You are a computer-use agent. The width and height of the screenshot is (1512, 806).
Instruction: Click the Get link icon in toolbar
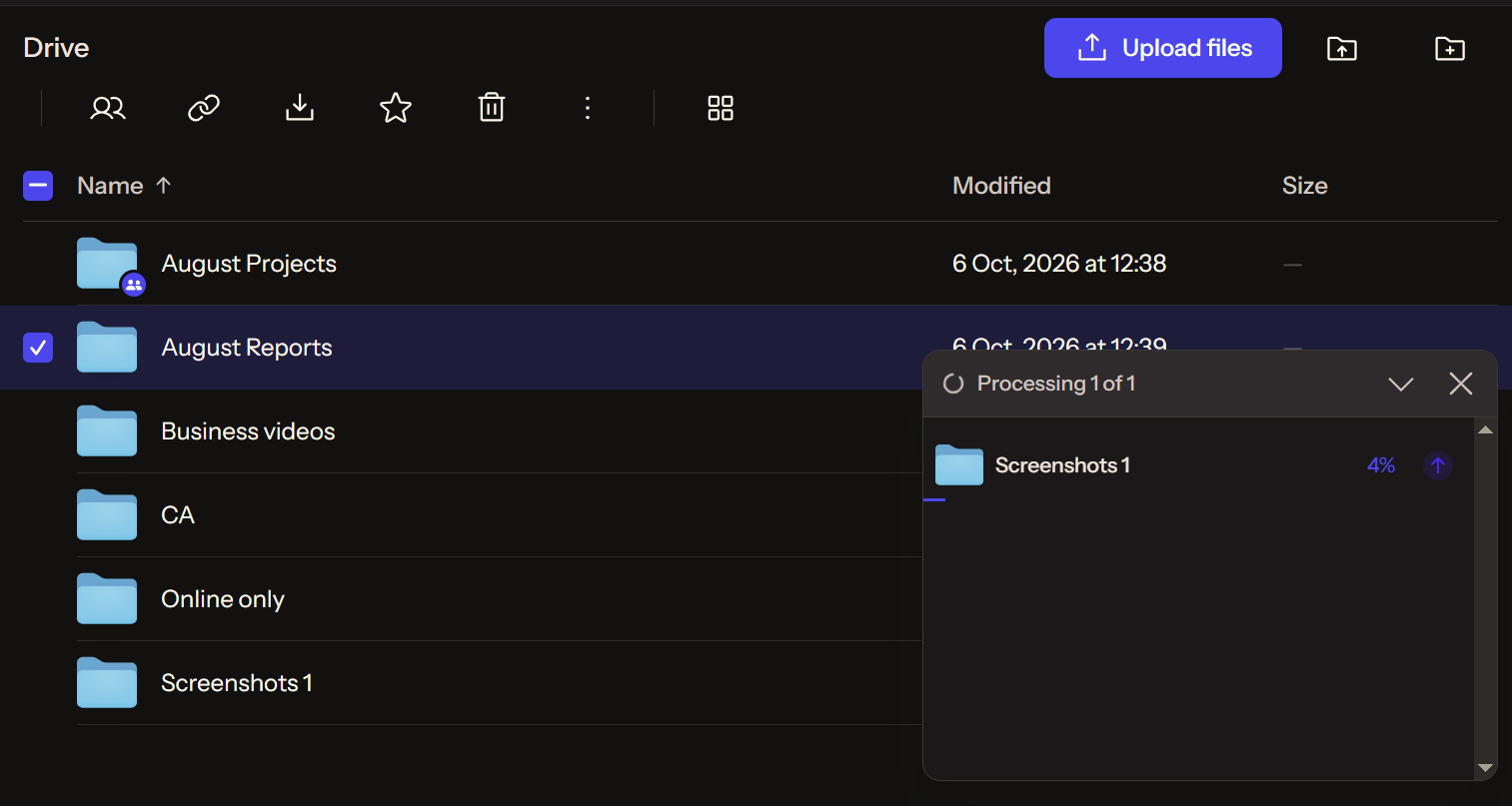click(204, 108)
